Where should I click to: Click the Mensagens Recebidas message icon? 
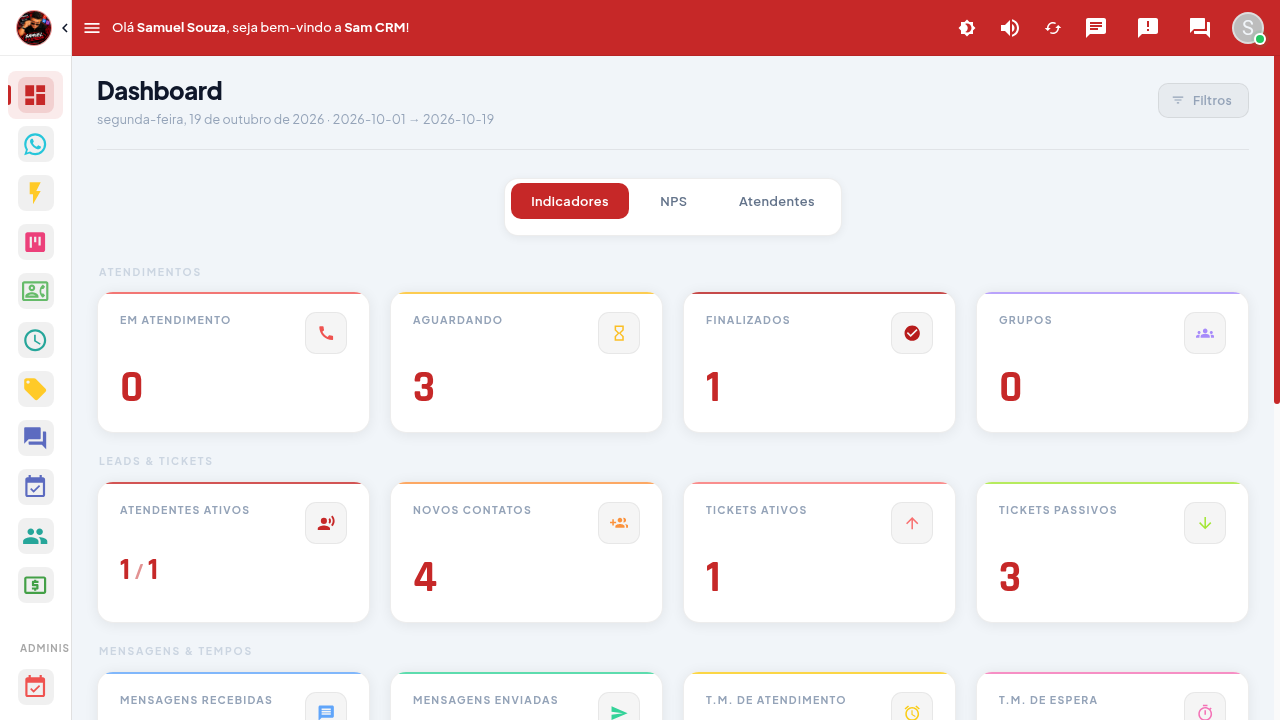point(326,707)
